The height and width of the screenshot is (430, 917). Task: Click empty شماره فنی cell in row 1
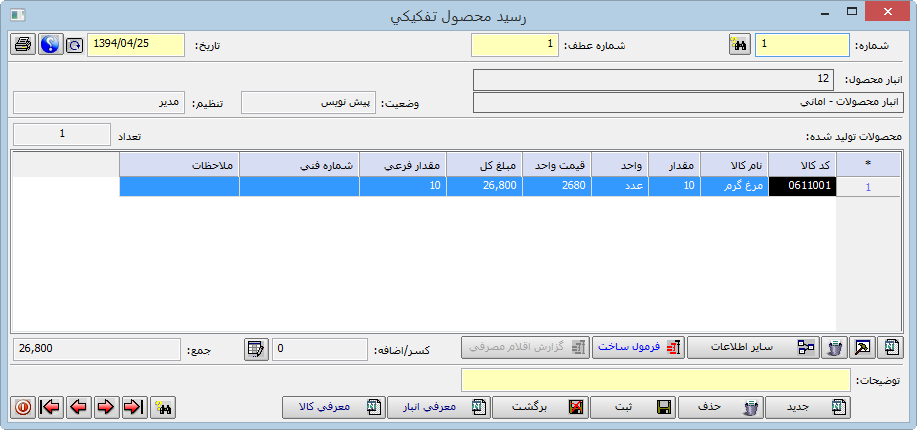click(299, 187)
